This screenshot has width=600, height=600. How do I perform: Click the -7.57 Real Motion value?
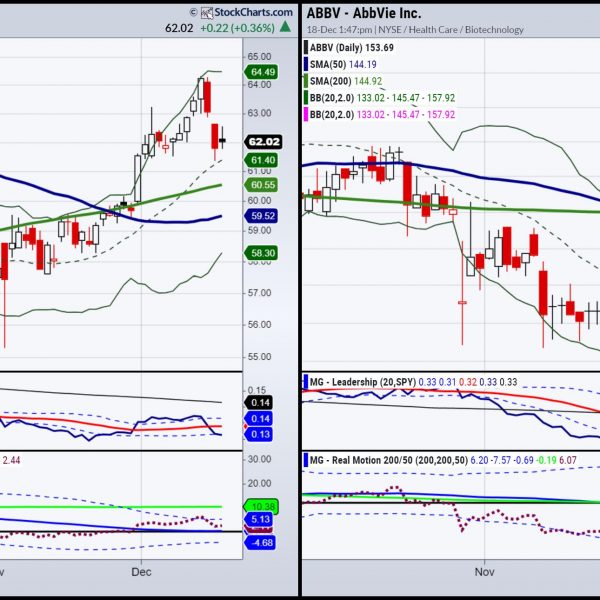[x=501, y=460]
